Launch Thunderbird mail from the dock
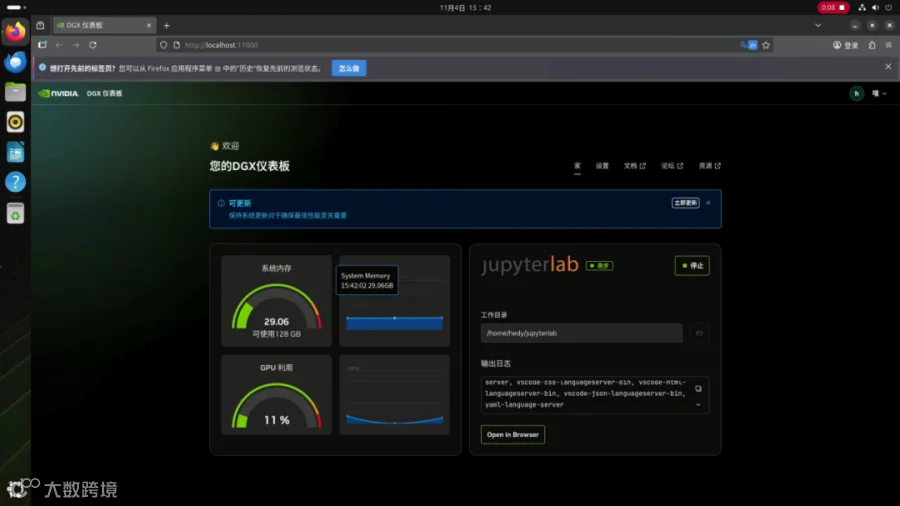The width and height of the screenshot is (900, 506). point(15,61)
